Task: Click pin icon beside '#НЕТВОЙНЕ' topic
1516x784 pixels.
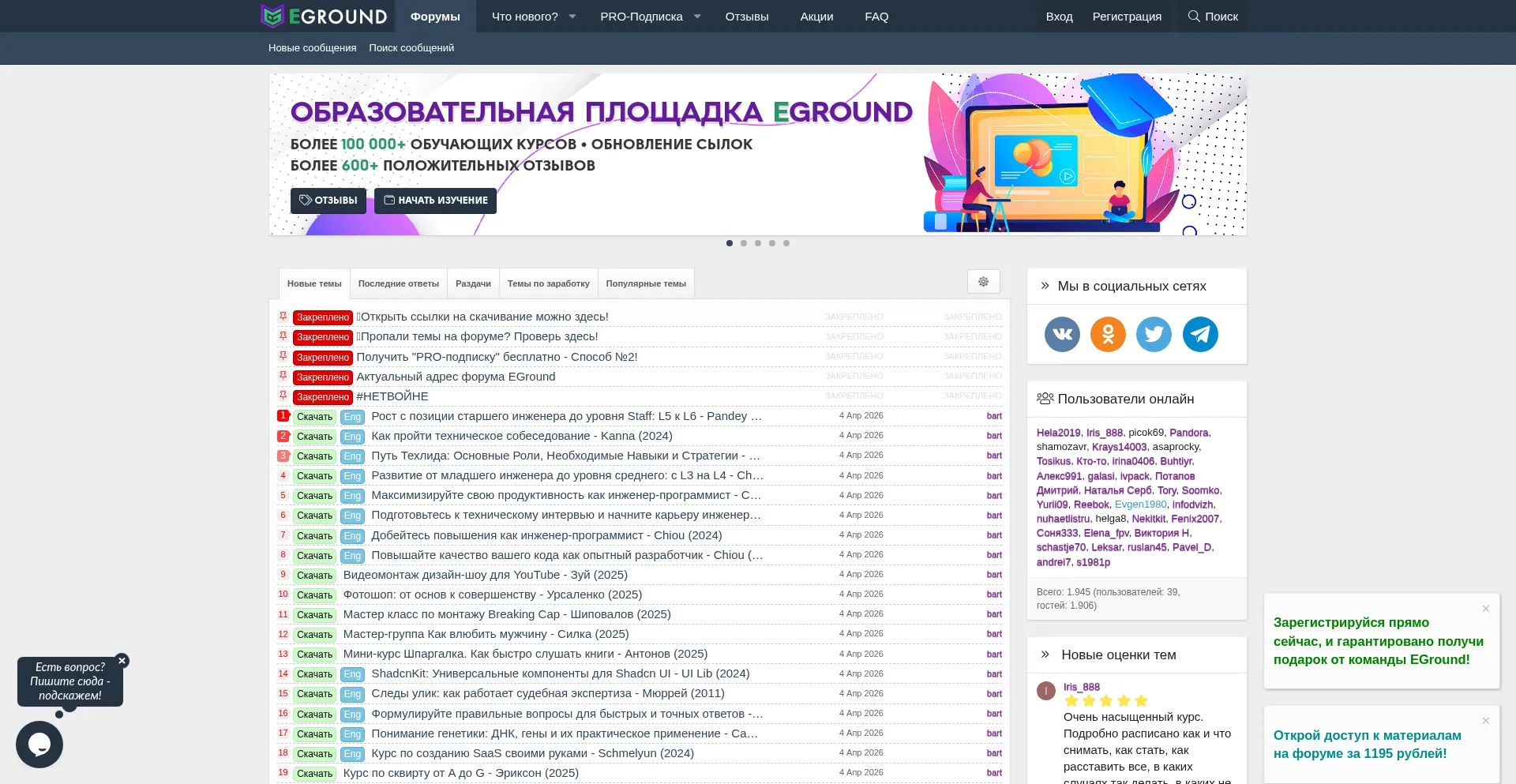Action: point(283,396)
